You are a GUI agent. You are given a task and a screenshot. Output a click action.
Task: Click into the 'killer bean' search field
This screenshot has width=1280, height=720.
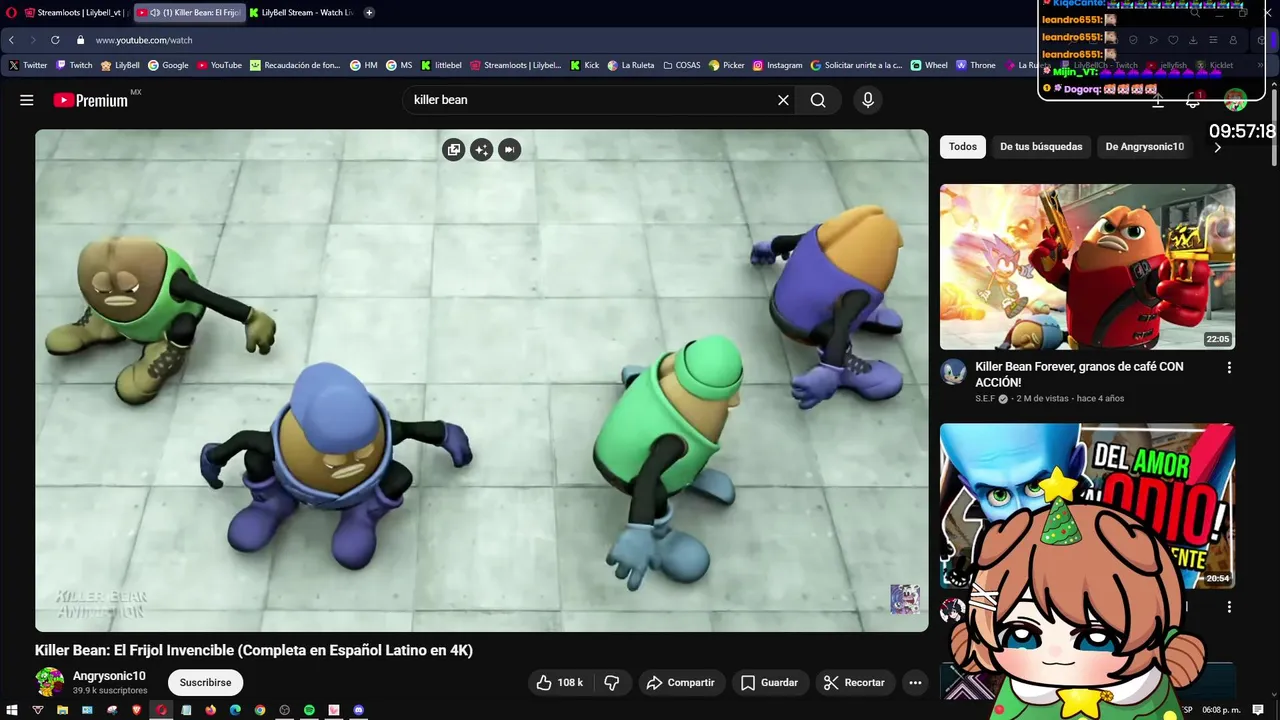click(600, 100)
